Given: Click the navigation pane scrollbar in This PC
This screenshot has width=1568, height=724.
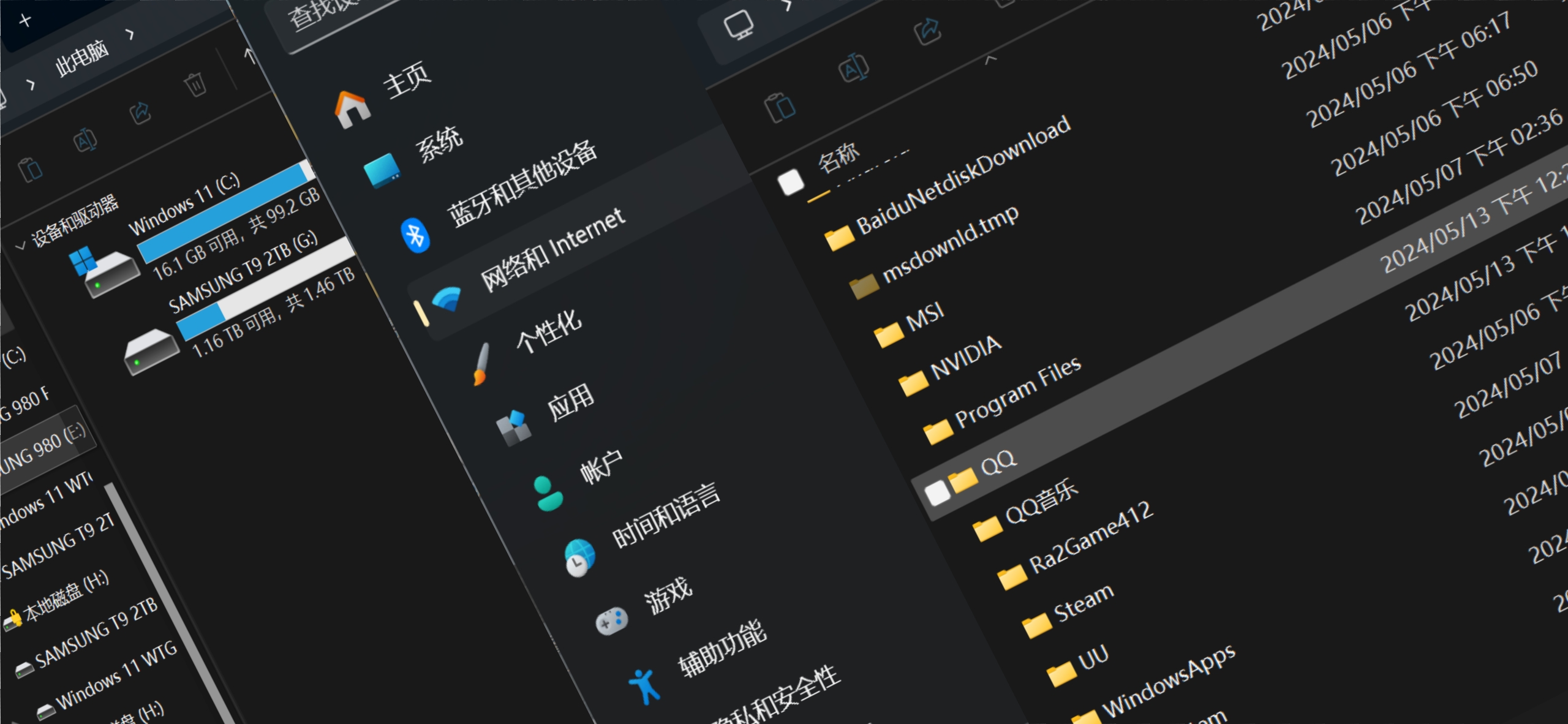Looking at the screenshot, I should pyautogui.click(x=170, y=603).
